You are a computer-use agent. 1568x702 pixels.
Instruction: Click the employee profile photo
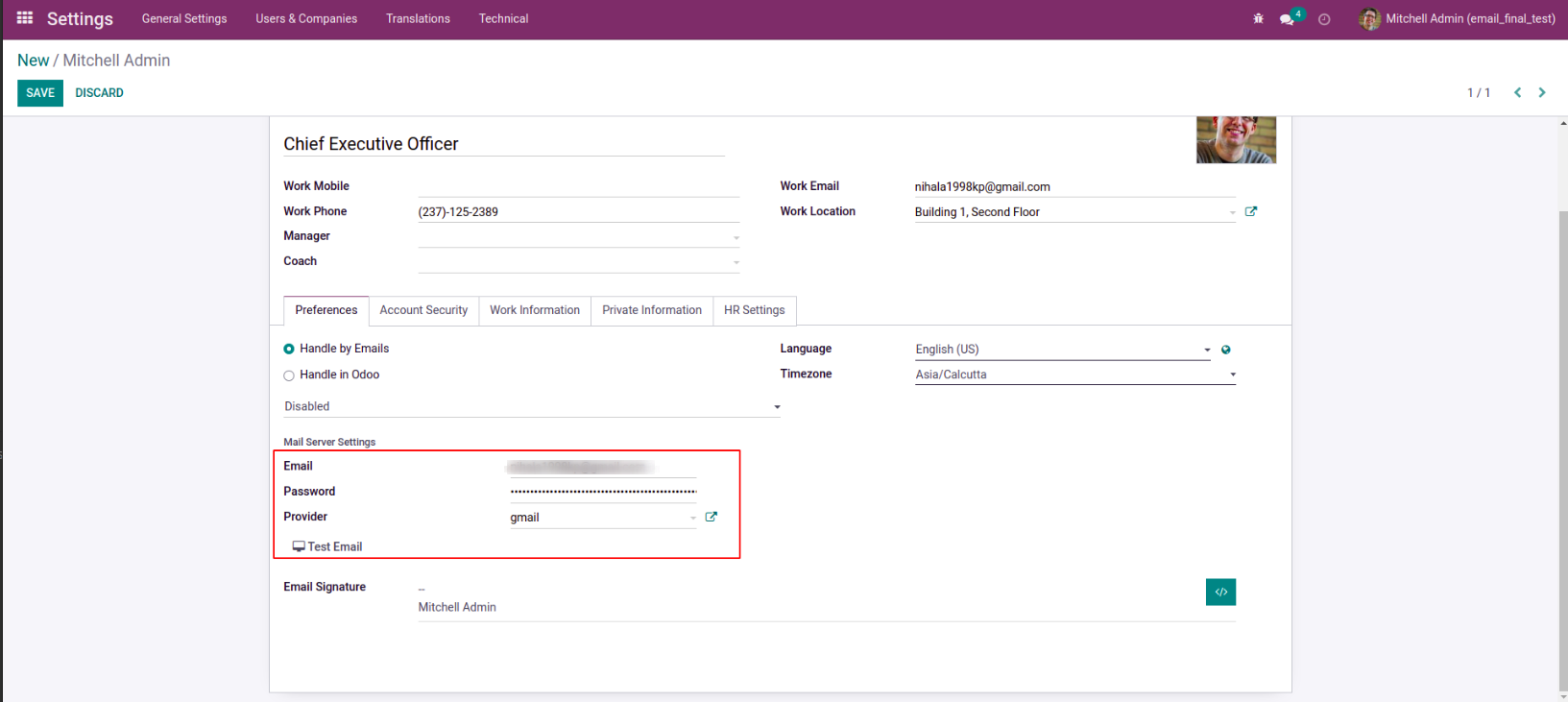coord(1236,140)
